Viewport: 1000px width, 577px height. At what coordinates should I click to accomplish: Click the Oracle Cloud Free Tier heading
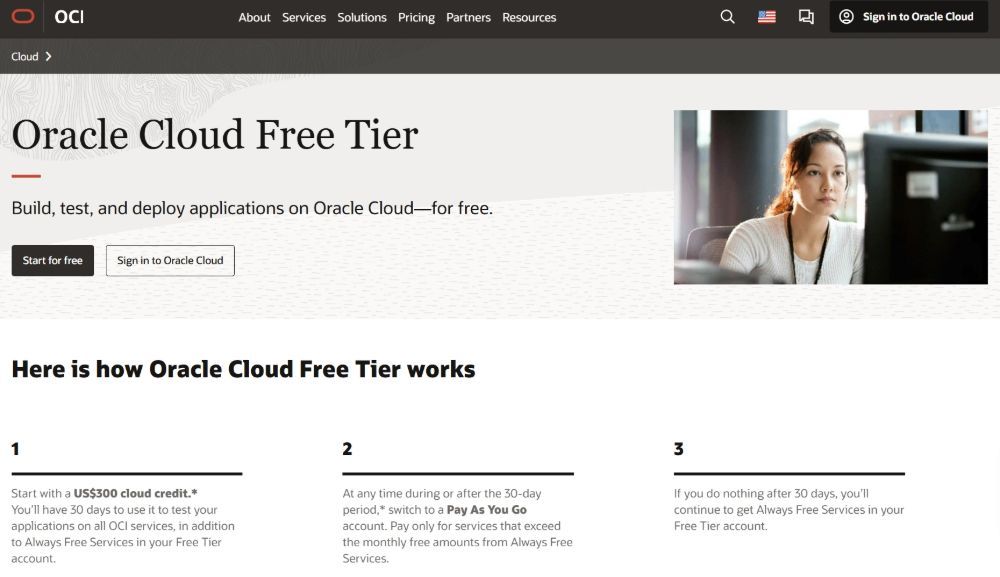tap(215, 135)
